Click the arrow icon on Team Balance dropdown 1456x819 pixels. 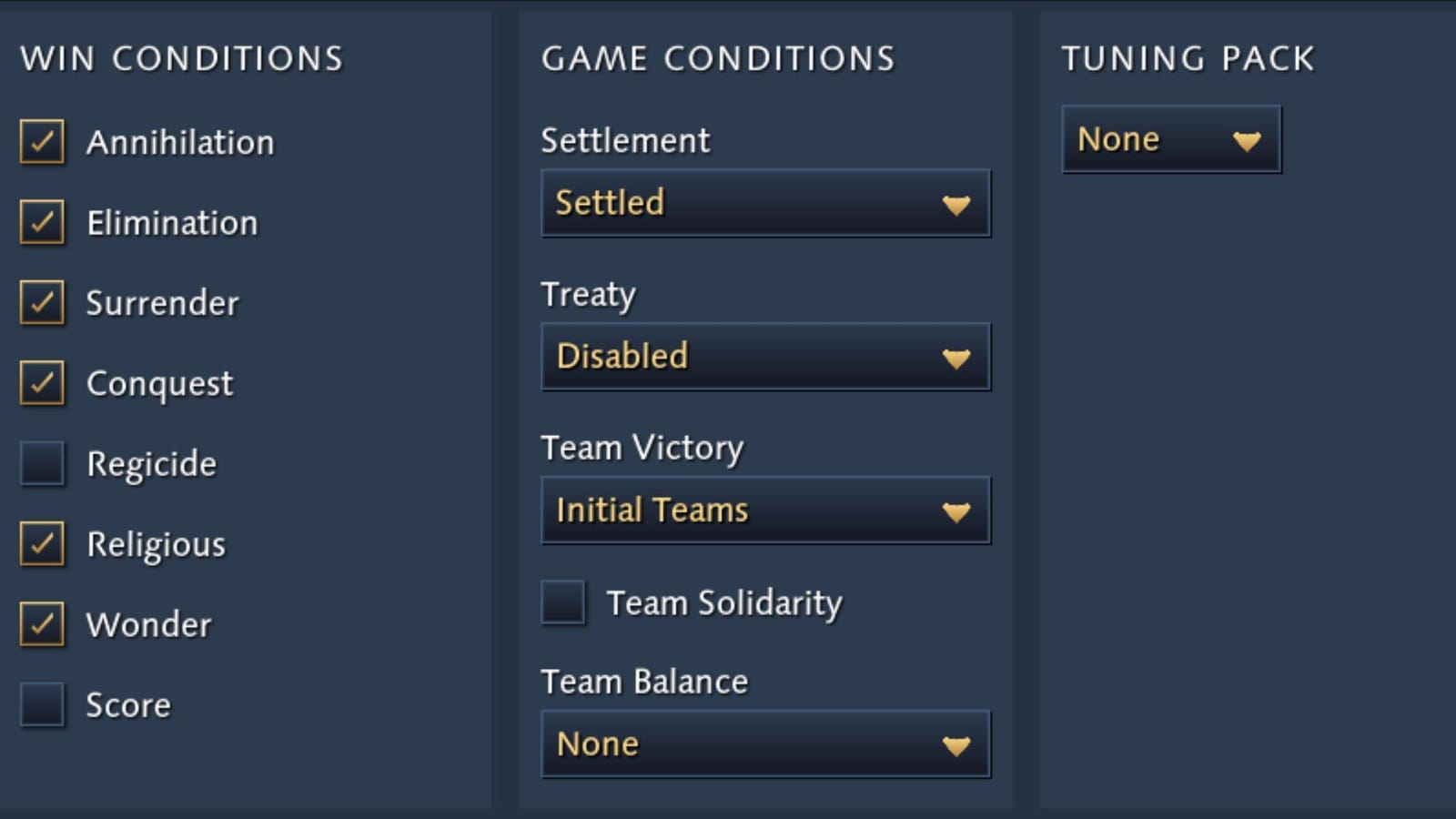955,746
